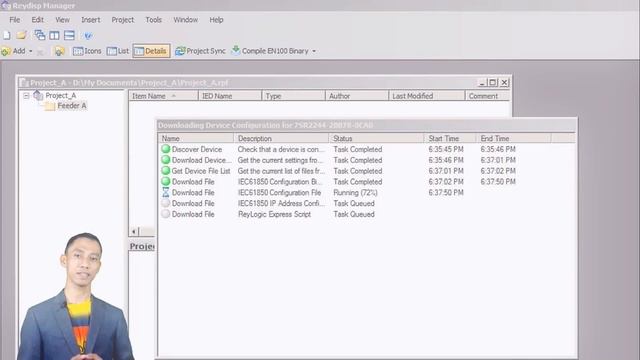The width and height of the screenshot is (640, 360).
Task: Click green icon of Download Device task
Action: [x=165, y=160]
